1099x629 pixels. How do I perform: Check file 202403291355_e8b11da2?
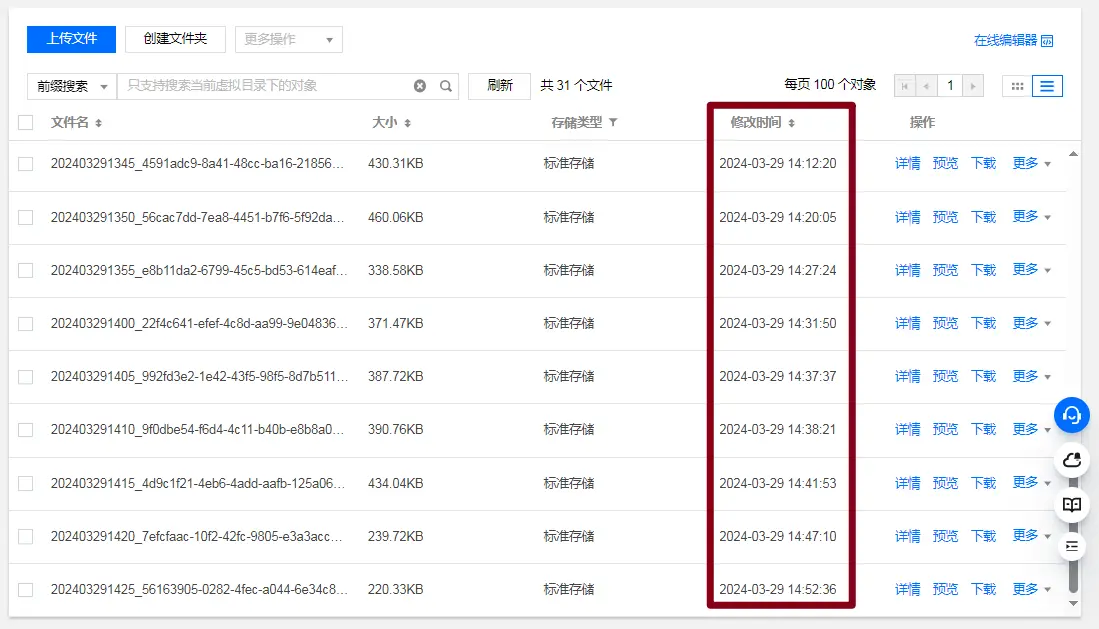click(26, 271)
